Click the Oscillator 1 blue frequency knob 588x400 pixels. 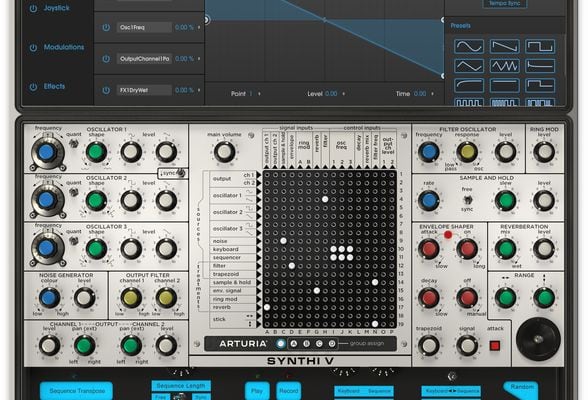(x=47, y=152)
